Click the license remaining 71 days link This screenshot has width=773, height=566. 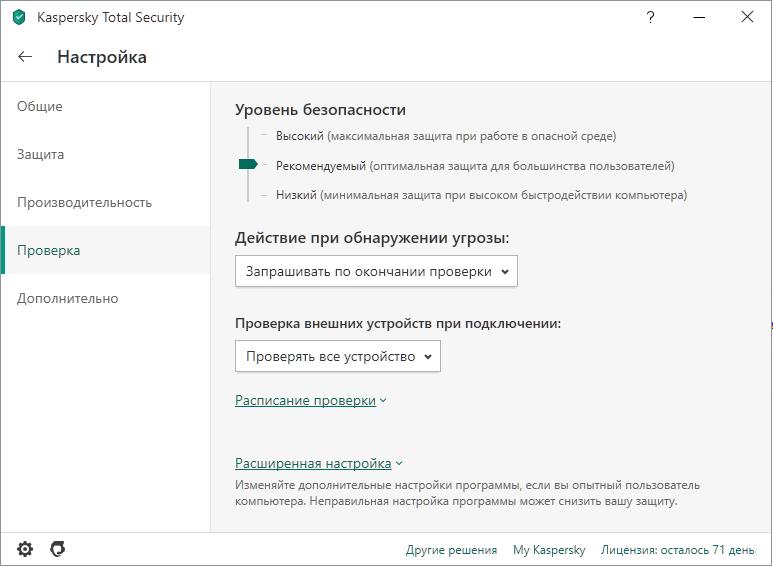(677, 550)
